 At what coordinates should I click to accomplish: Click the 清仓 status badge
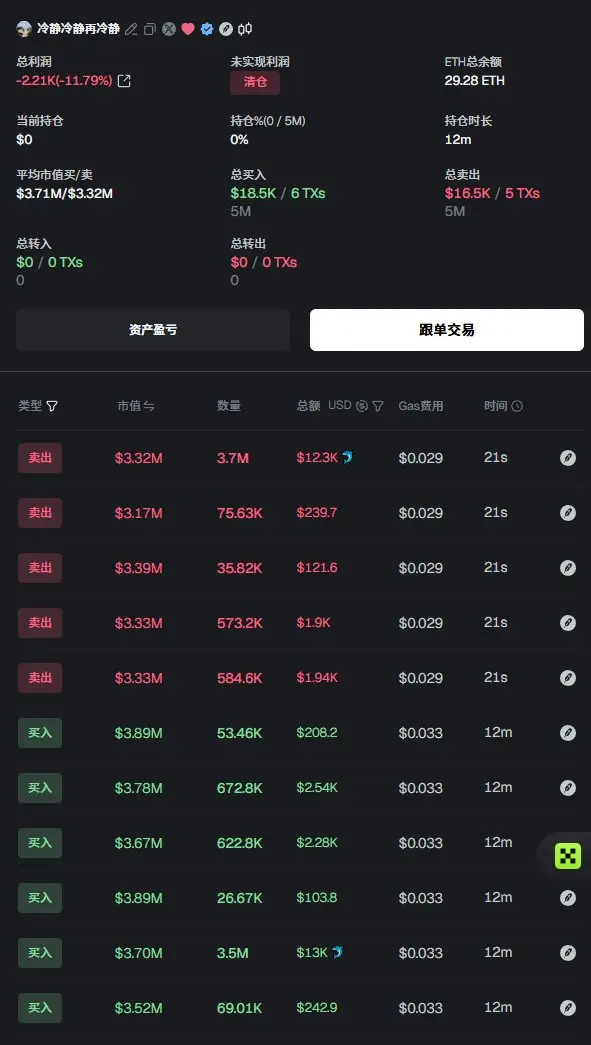pyautogui.click(x=255, y=83)
